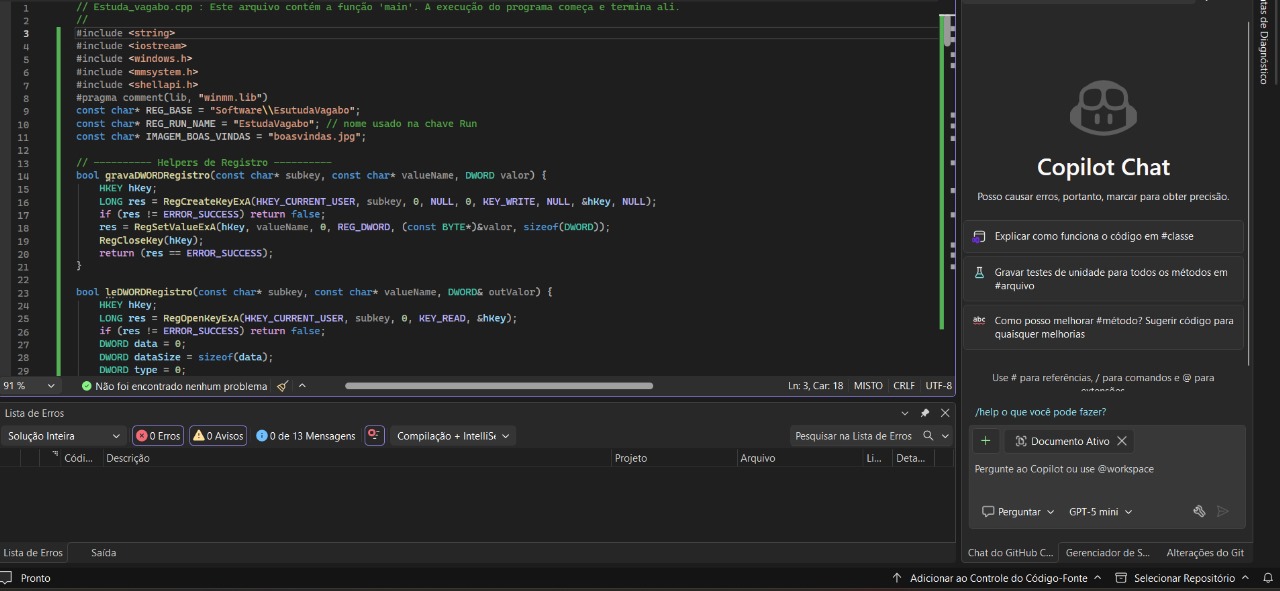Open the Solução Inteira scope dropdown
Viewport: 1280px width, 591px height.
click(63, 436)
